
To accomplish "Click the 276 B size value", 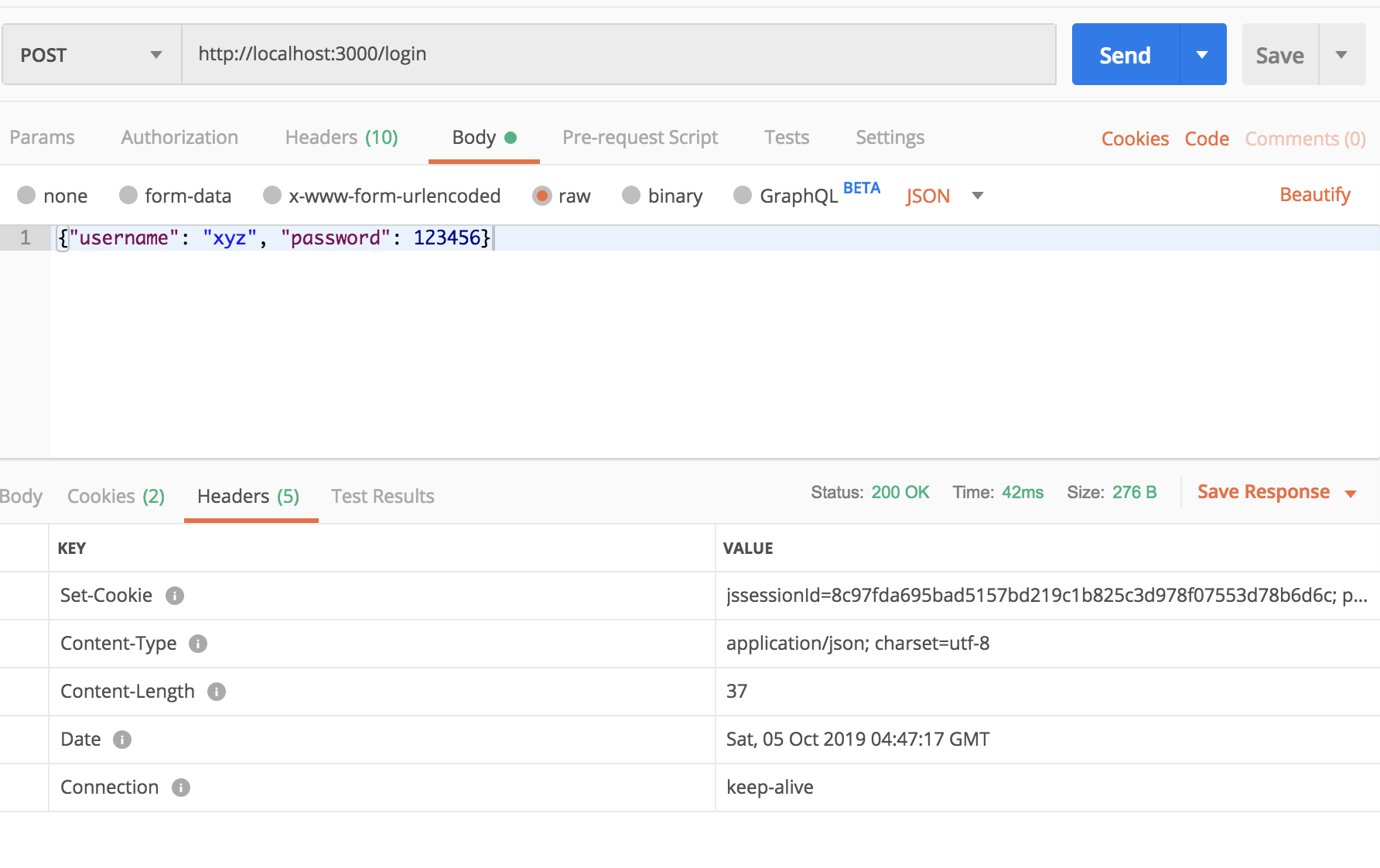I will 1135,493.
